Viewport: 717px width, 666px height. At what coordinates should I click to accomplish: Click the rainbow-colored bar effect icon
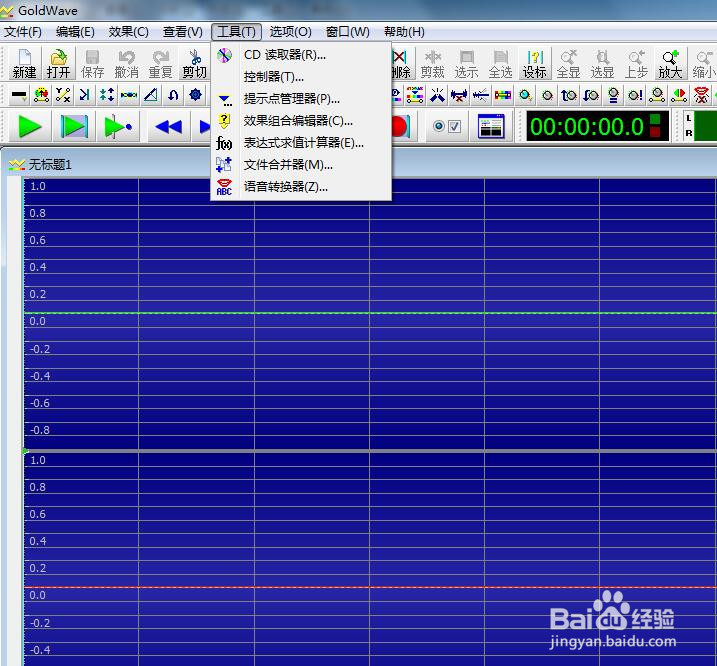[503, 95]
